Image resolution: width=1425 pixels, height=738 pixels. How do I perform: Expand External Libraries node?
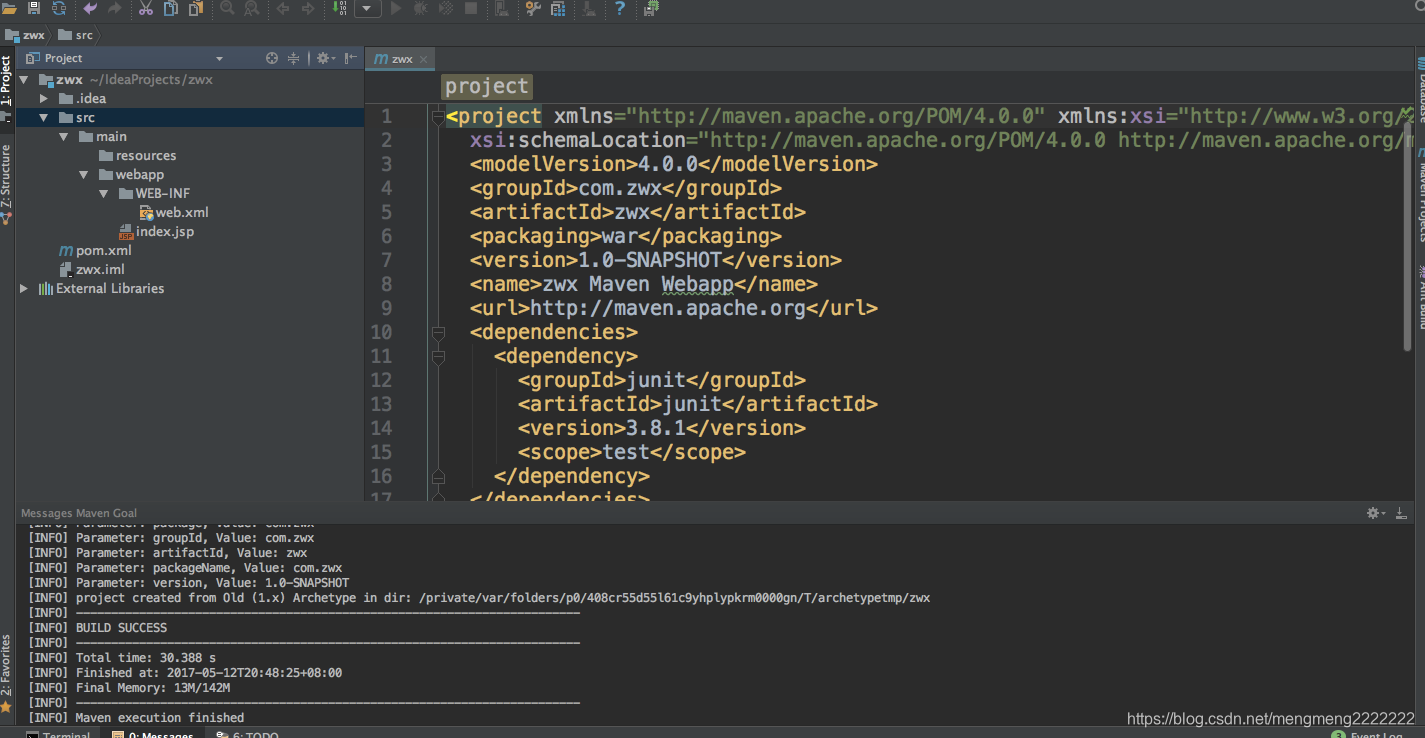coord(24,288)
